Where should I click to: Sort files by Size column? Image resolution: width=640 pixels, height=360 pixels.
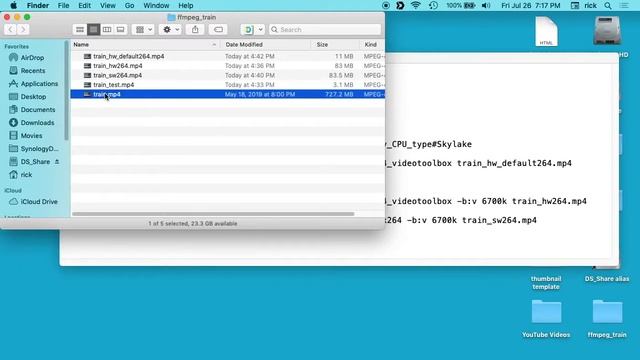(336, 44)
